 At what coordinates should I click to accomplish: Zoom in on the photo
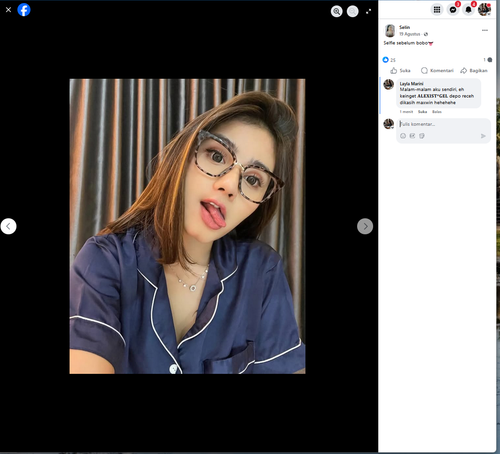coord(337,11)
